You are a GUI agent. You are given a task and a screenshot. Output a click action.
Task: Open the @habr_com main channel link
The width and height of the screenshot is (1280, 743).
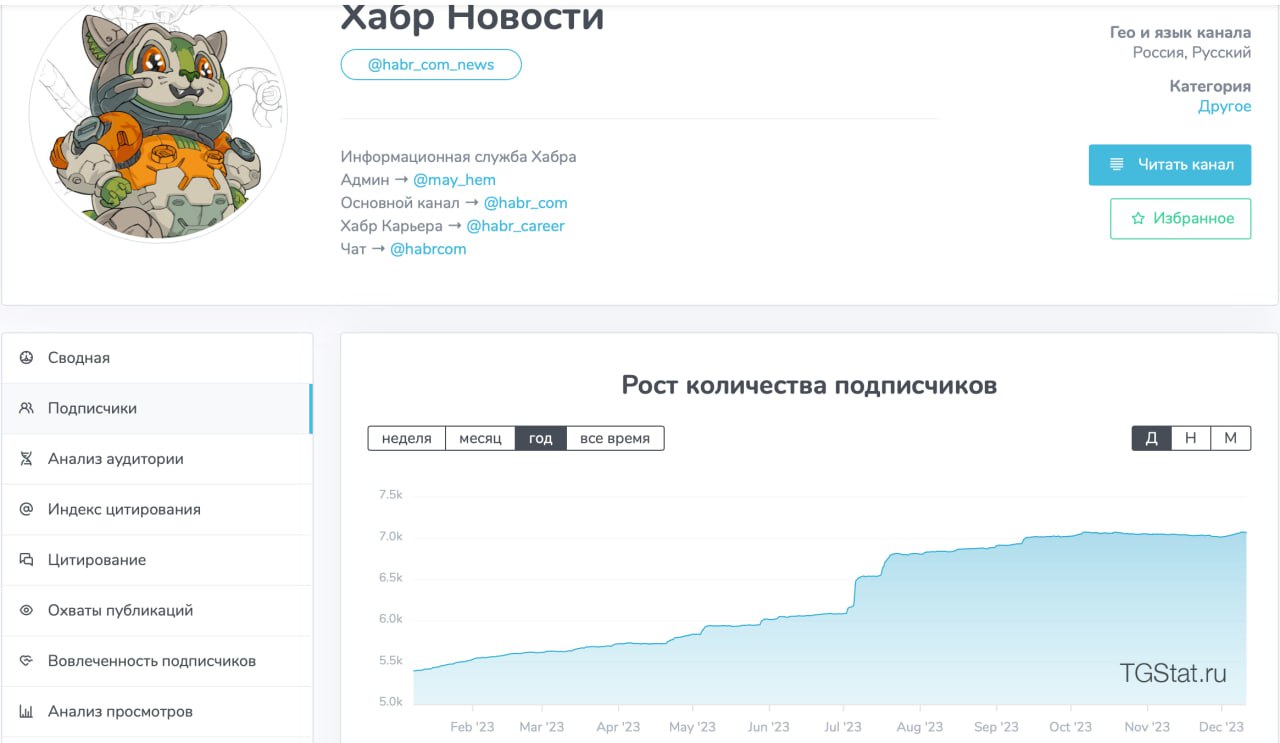[525, 203]
